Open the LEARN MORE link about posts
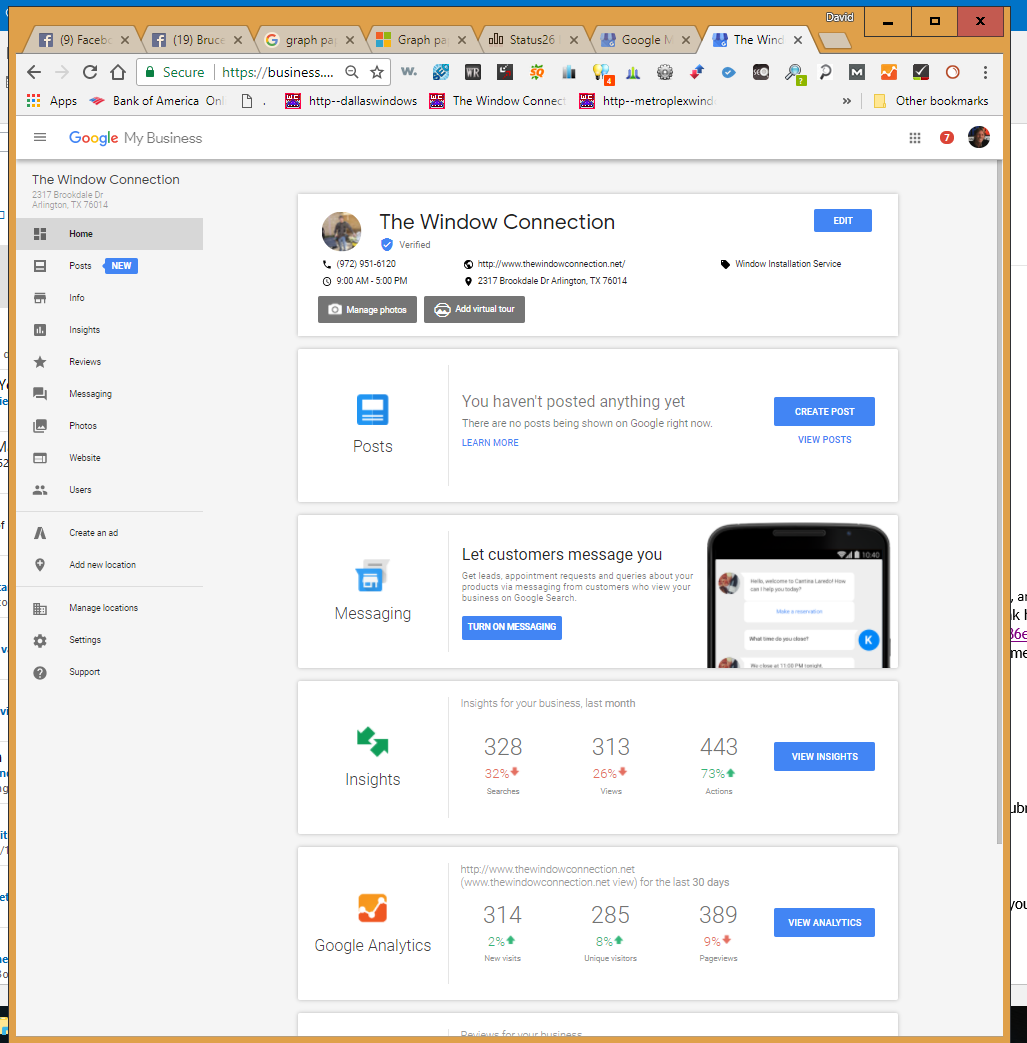Screen dimensions: 1027x1043 (490, 442)
